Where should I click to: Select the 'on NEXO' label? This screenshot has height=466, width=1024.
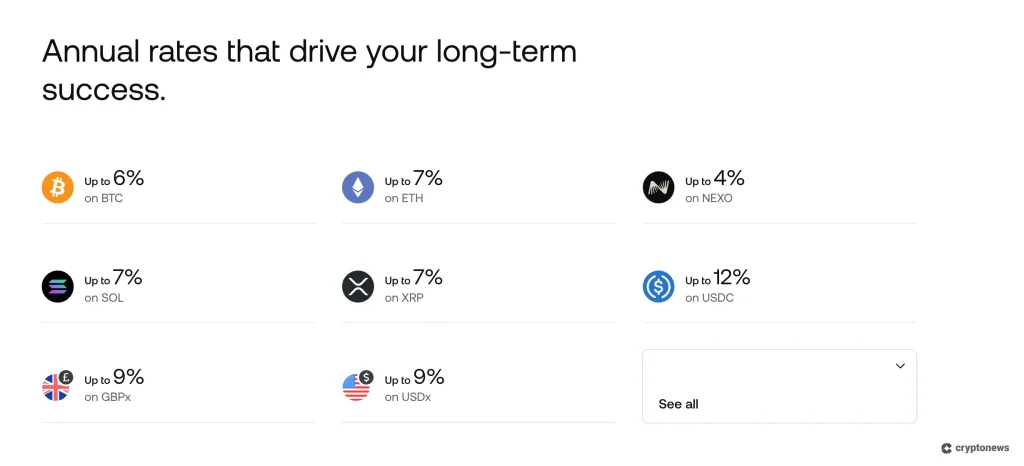click(x=709, y=198)
